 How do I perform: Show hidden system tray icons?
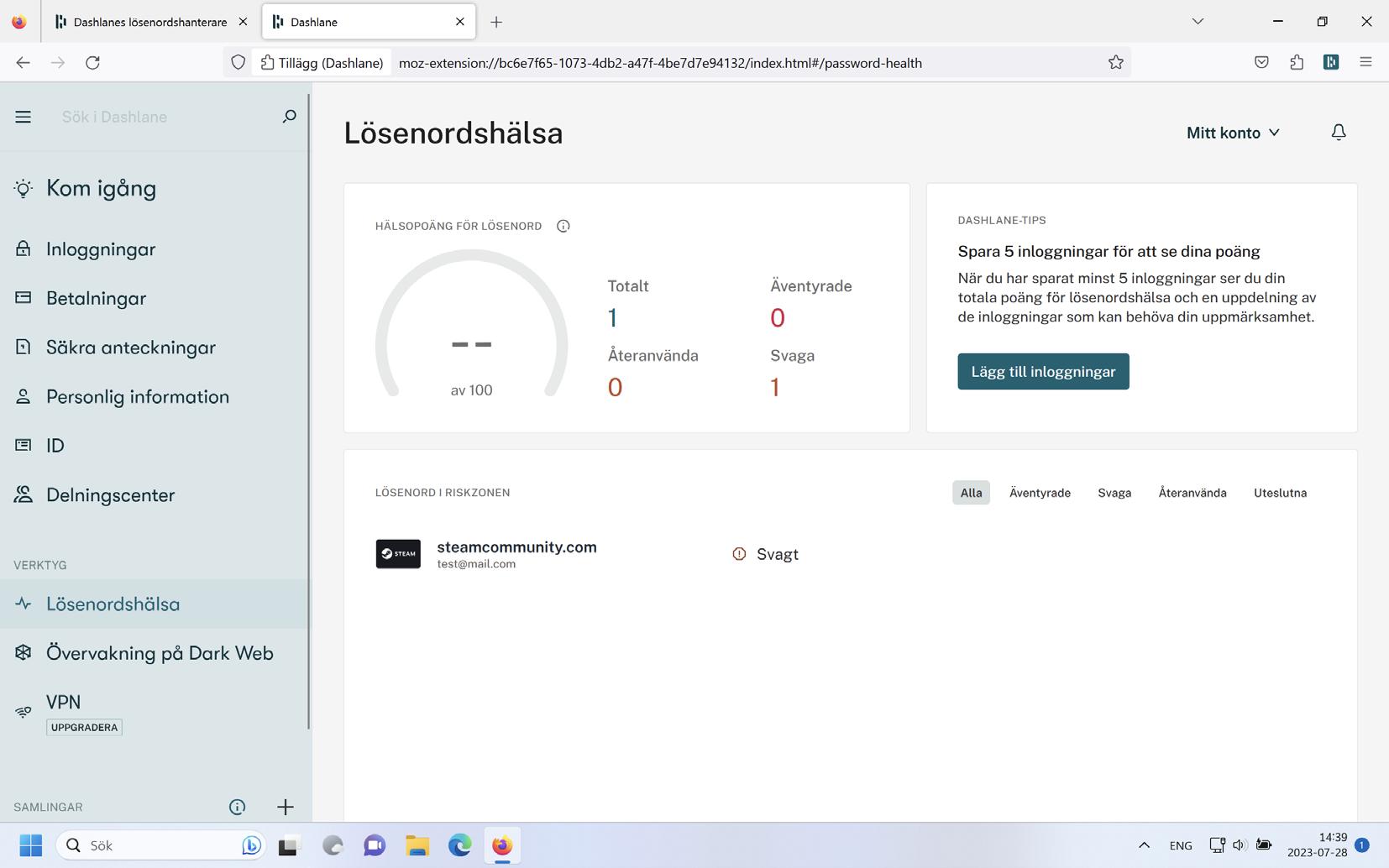1144,845
